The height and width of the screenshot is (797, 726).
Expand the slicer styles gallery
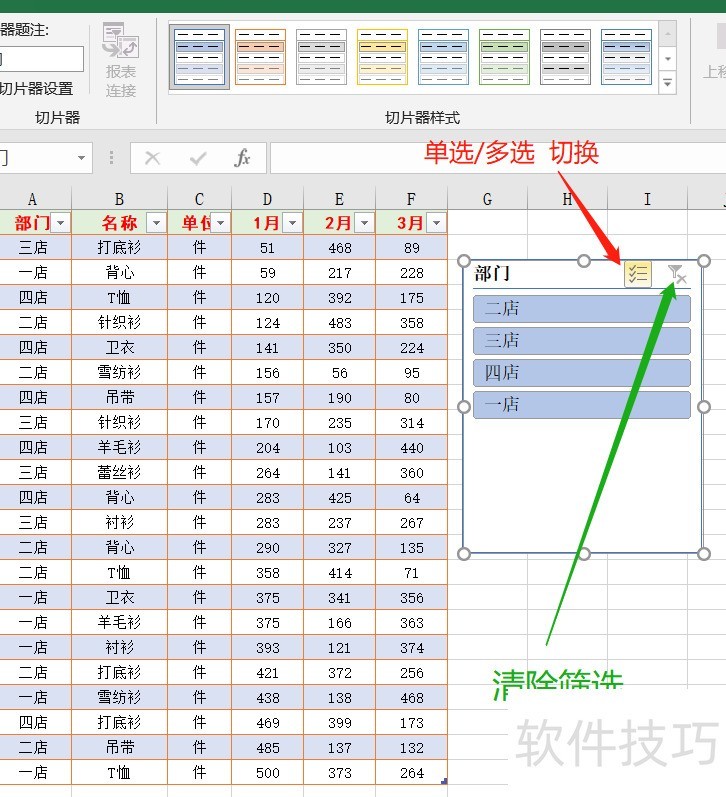(667, 82)
